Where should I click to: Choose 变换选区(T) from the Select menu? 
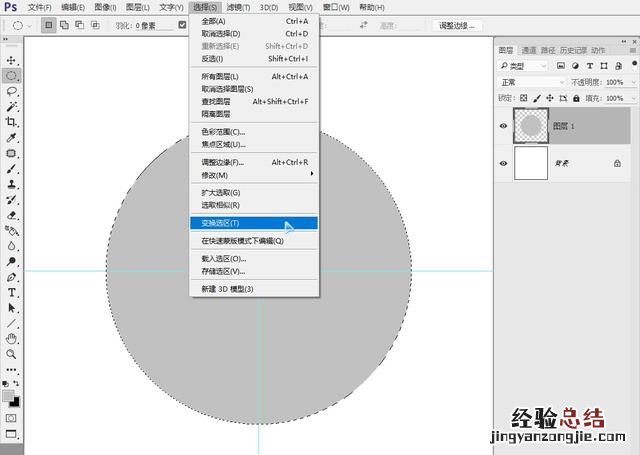pyautogui.click(x=253, y=223)
